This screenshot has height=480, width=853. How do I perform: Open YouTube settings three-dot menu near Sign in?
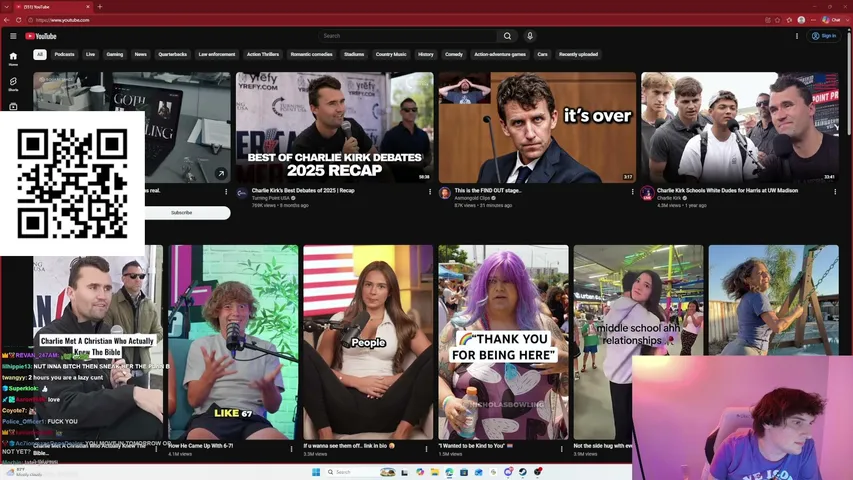pyautogui.click(x=797, y=36)
